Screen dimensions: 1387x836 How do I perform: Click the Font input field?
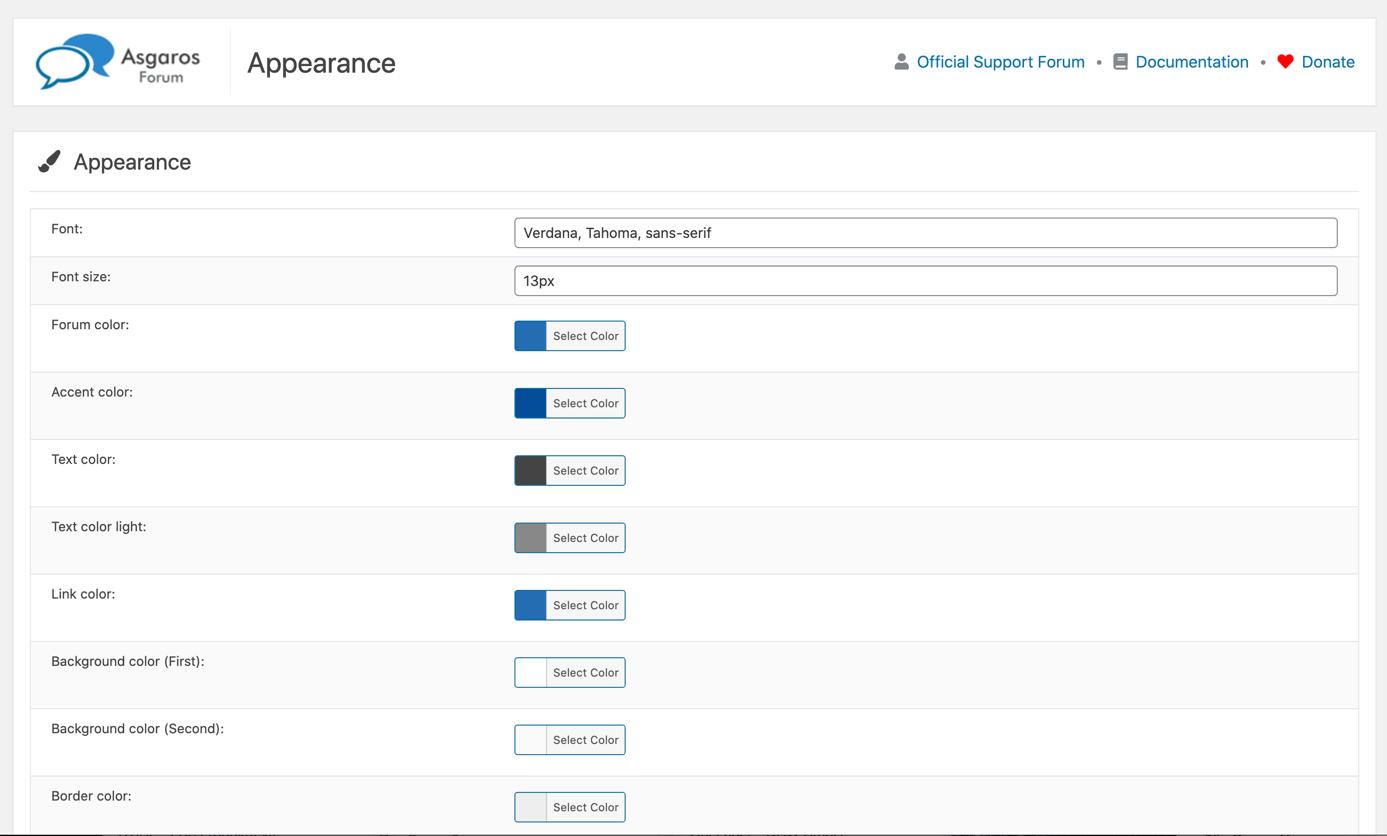click(x=925, y=233)
